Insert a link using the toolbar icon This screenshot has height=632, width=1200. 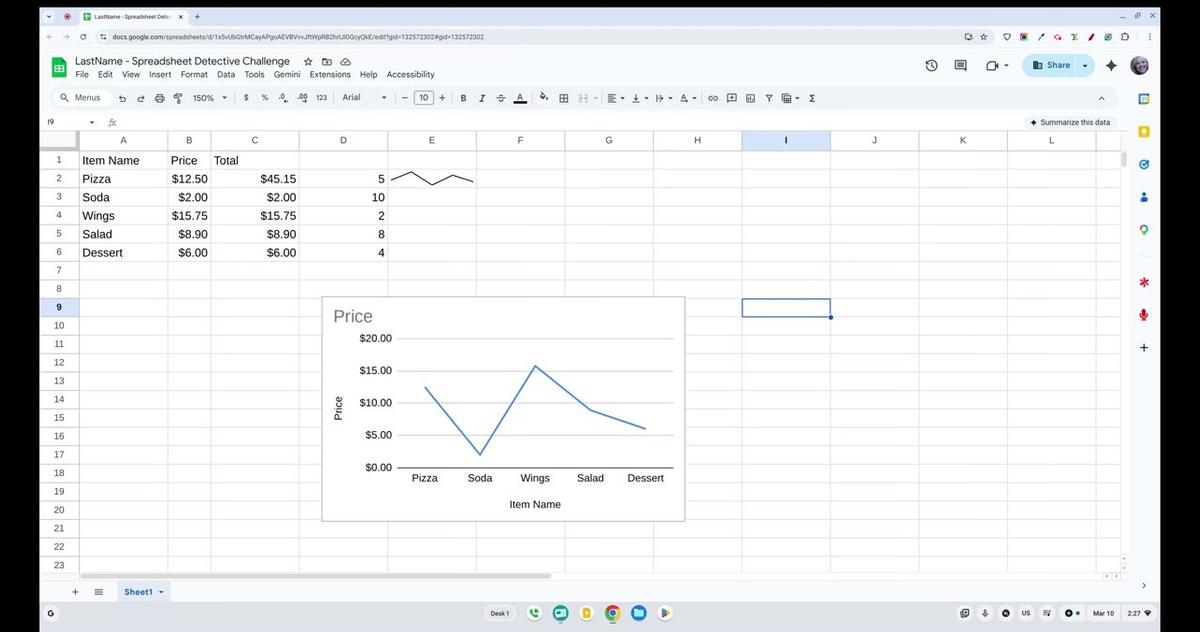coord(713,98)
